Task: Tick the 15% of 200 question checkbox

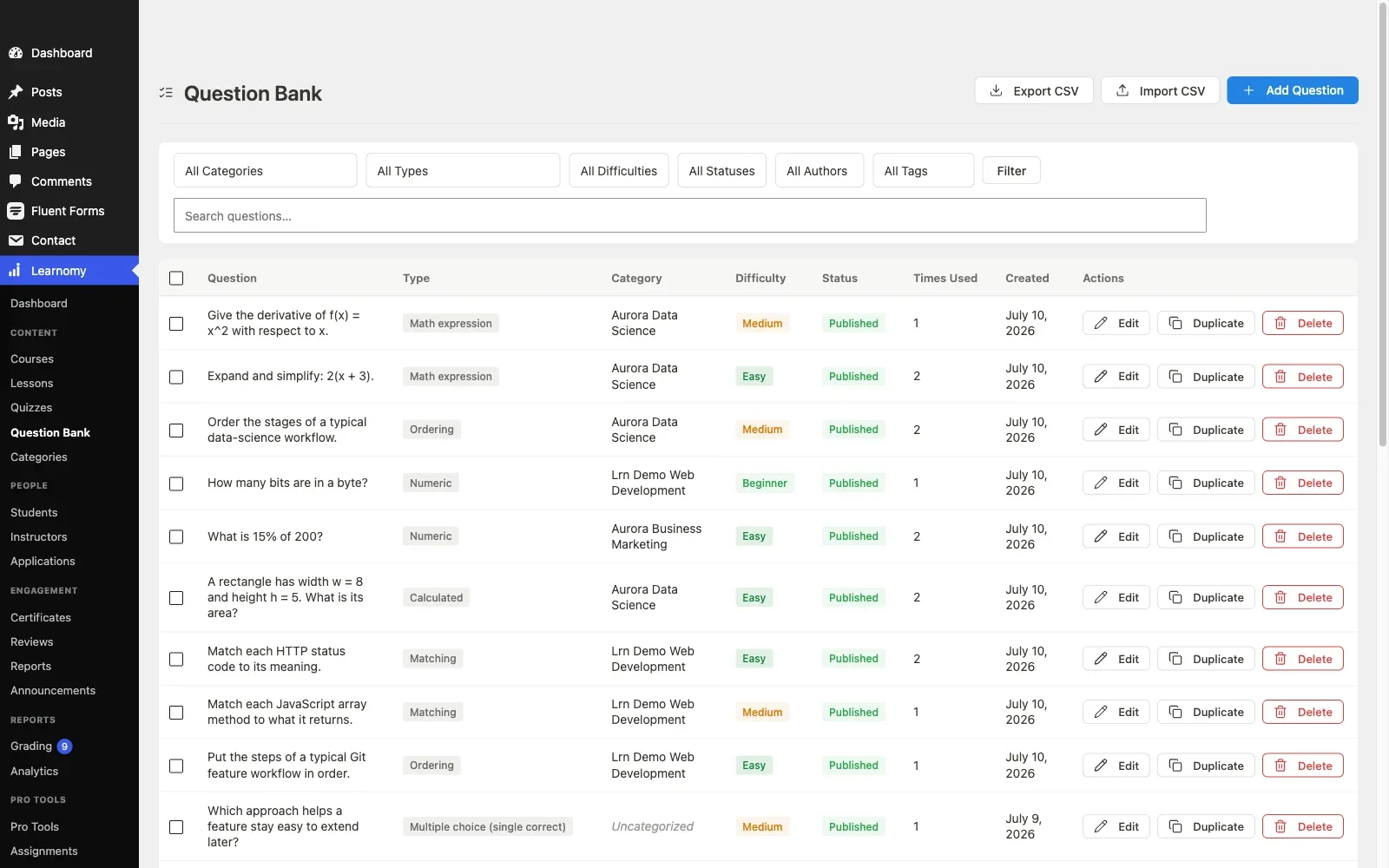Action: [x=176, y=537]
